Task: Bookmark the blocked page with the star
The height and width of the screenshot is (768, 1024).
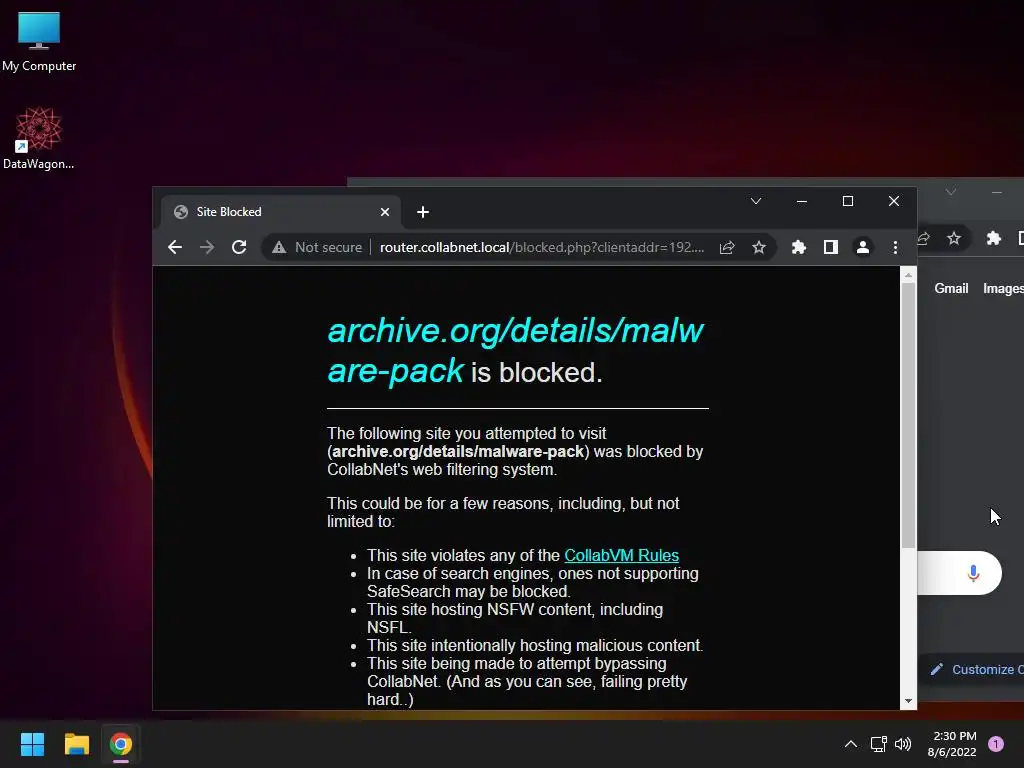Action: pos(758,247)
